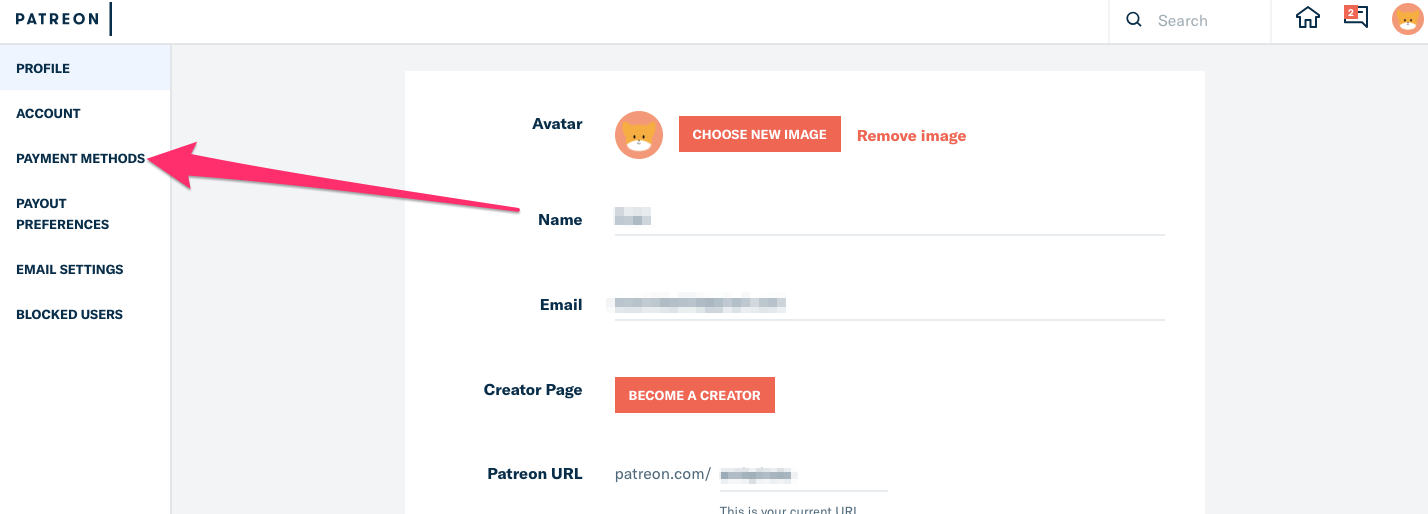Click the profile avatar picture thumbnail
The height and width of the screenshot is (514, 1428).
pyautogui.click(x=639, y=135)
